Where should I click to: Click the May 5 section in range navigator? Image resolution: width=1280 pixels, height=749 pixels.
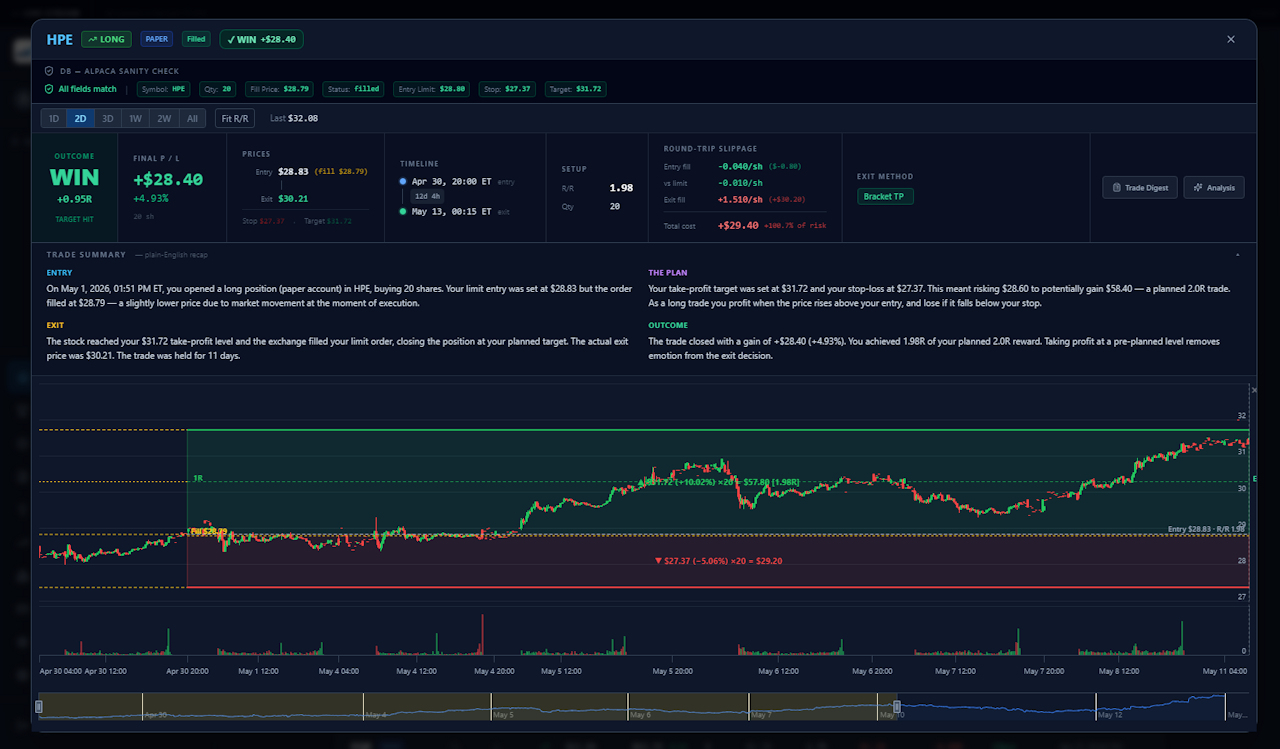pyautogui.click(x=559, y=707)
